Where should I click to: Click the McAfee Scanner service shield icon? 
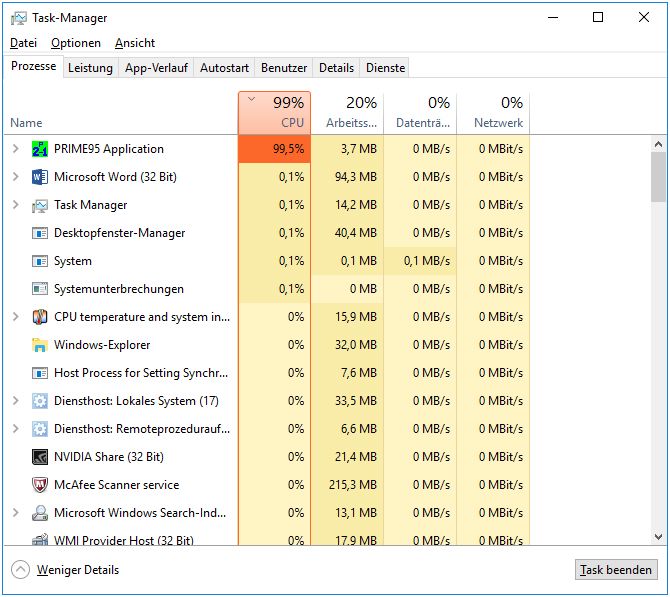coord(40,485)
